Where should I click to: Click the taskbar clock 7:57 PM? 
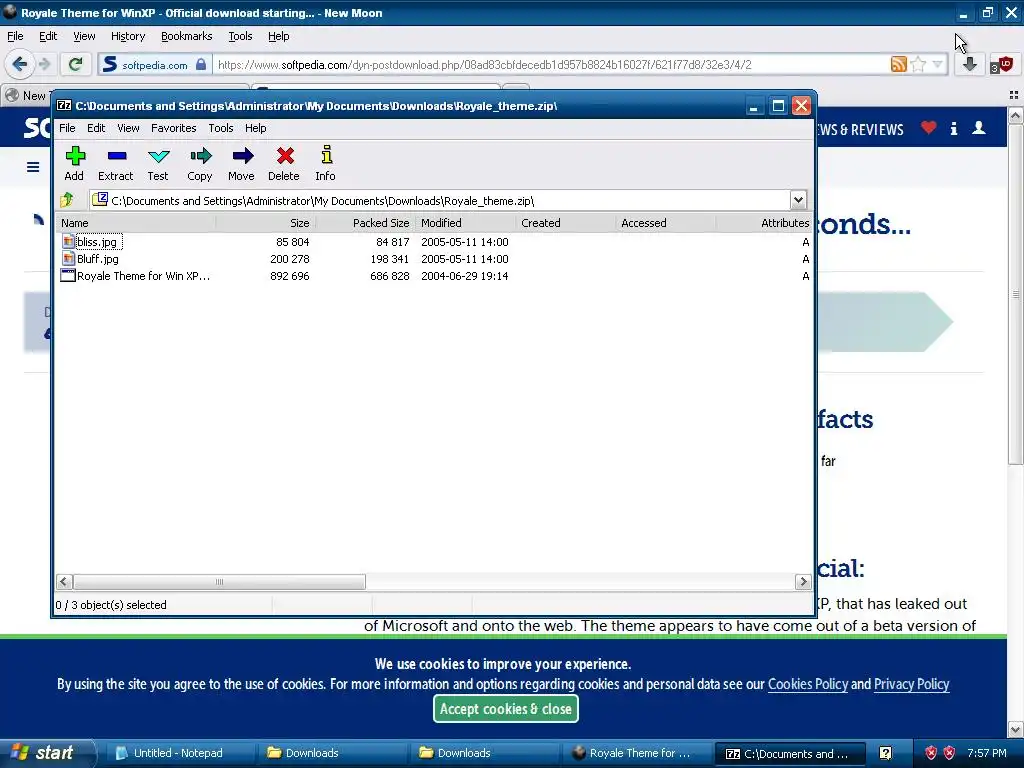(x=987, y=753)
